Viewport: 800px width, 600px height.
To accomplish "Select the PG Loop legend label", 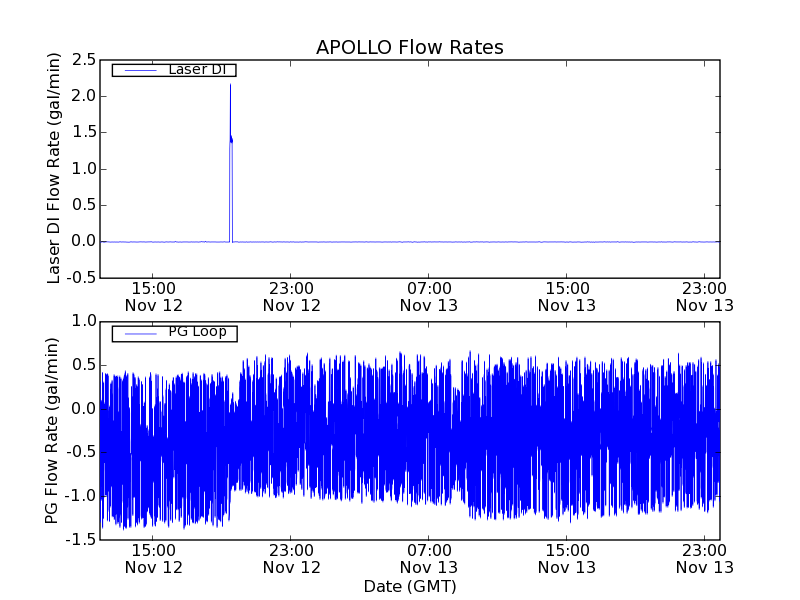I will (x=196, y=332).
